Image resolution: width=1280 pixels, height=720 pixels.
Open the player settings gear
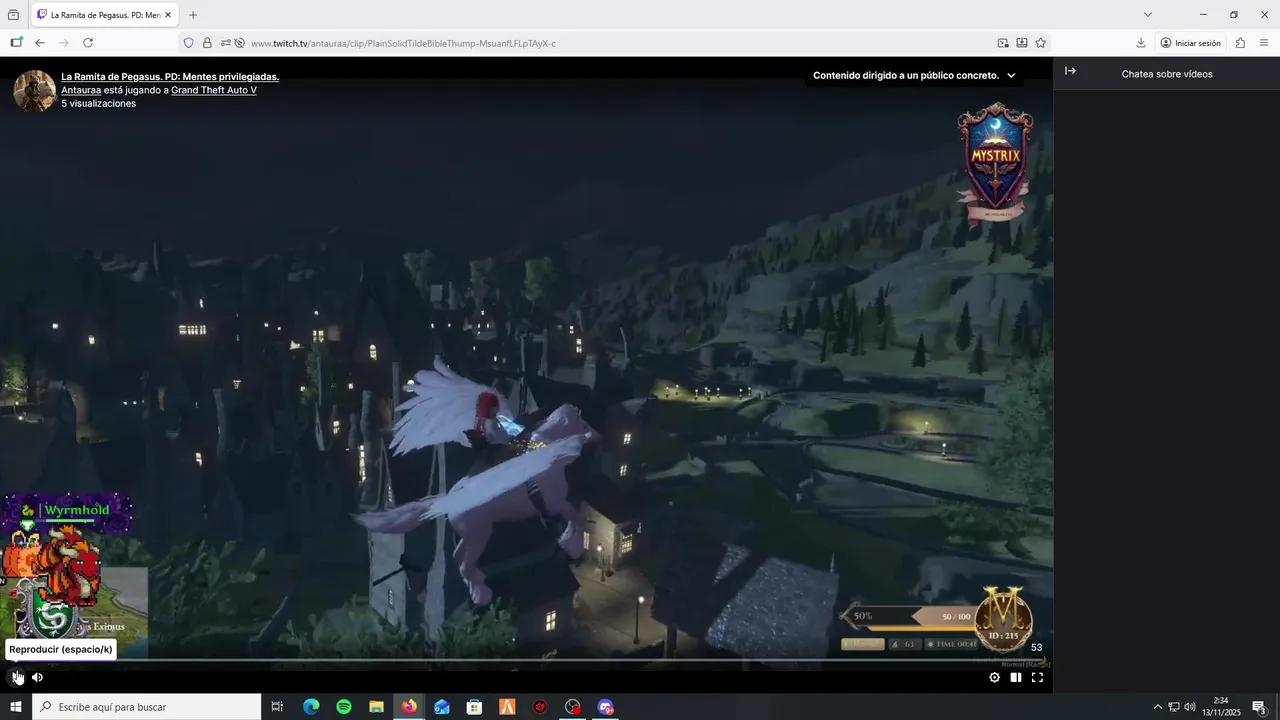tap(994, 677)
